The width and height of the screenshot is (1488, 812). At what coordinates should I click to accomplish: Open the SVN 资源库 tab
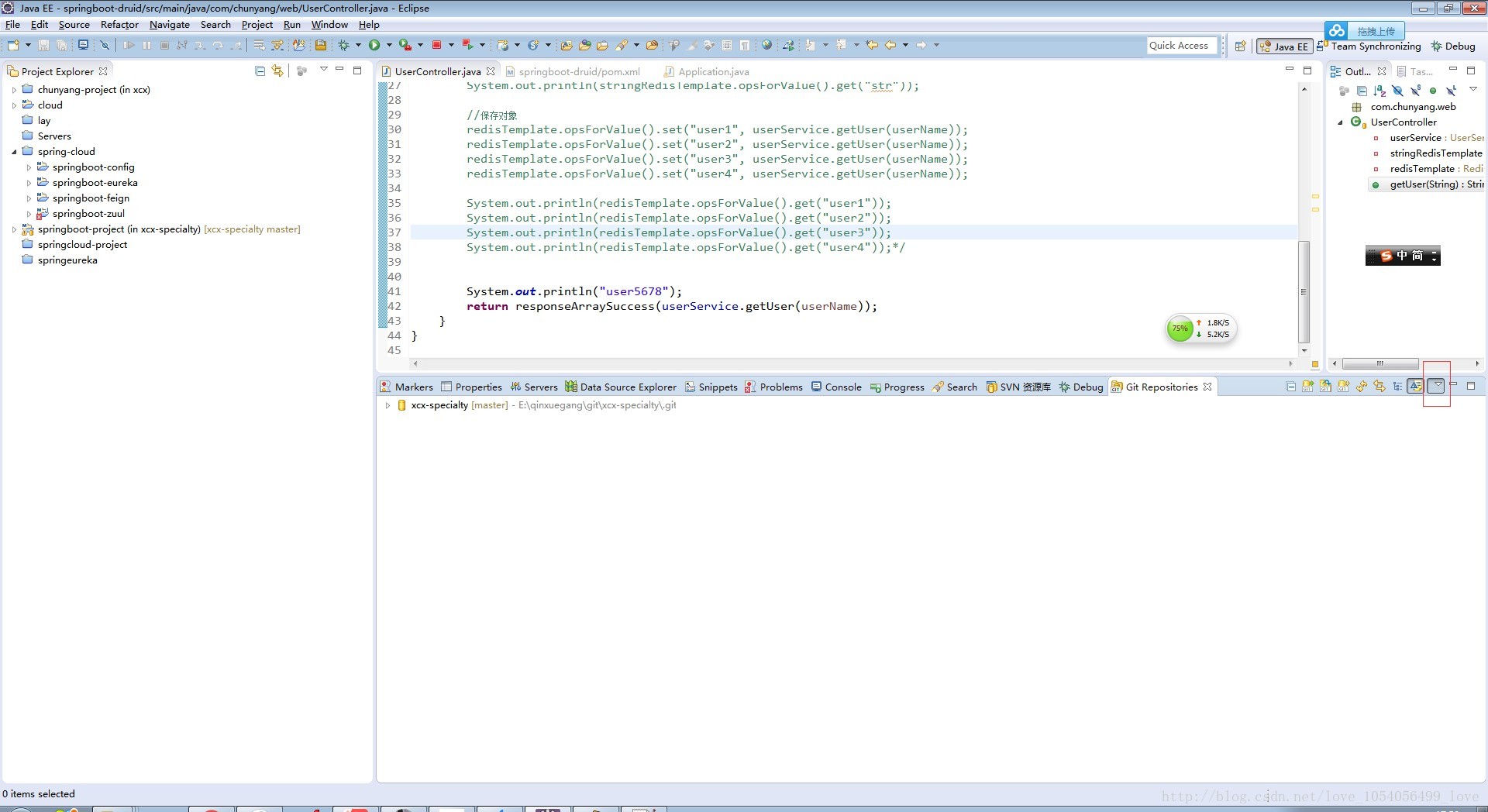pyautogui.click(x=1018, y=387)
